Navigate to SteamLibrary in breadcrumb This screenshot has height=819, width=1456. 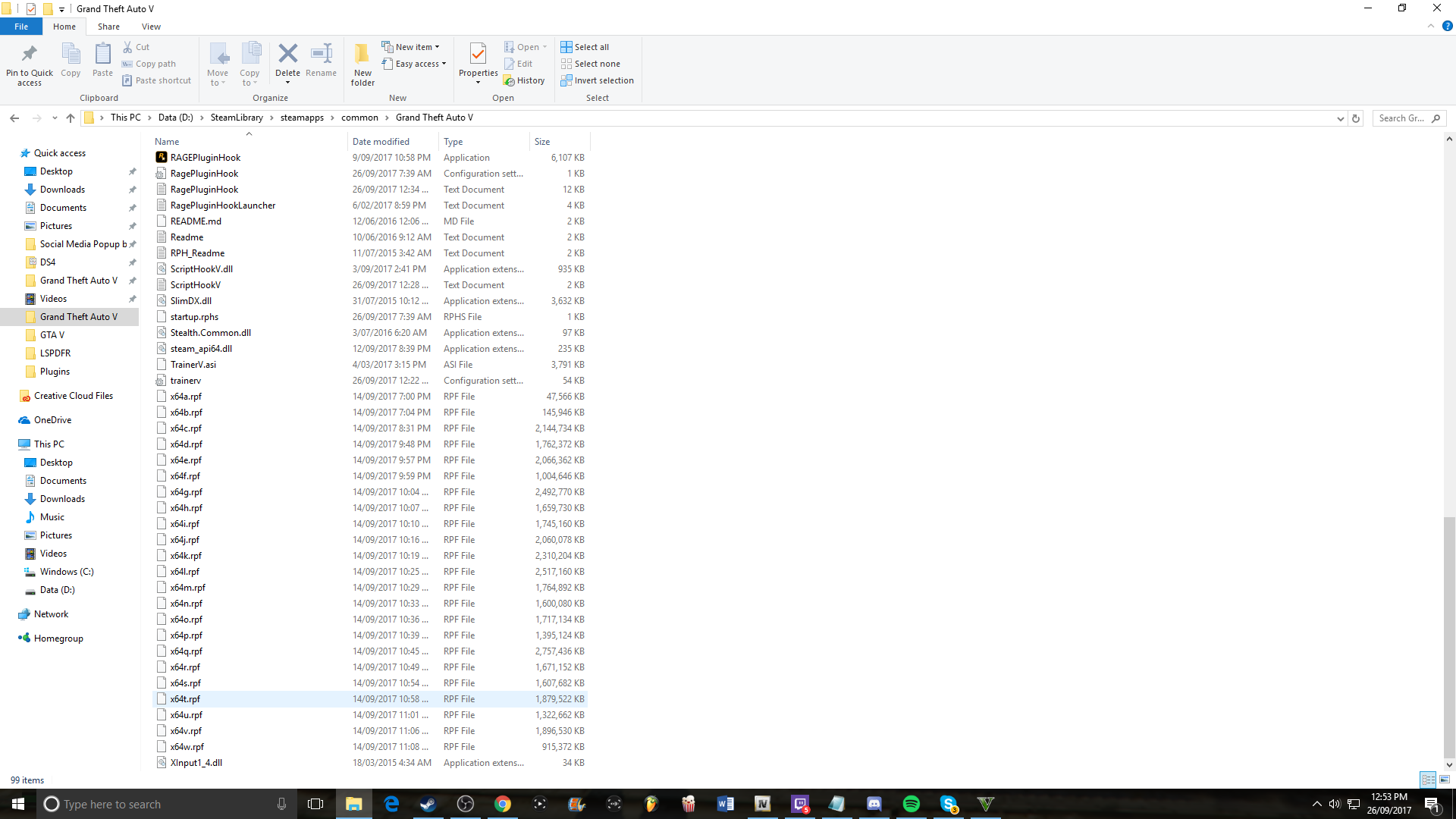tap(237, 118)
